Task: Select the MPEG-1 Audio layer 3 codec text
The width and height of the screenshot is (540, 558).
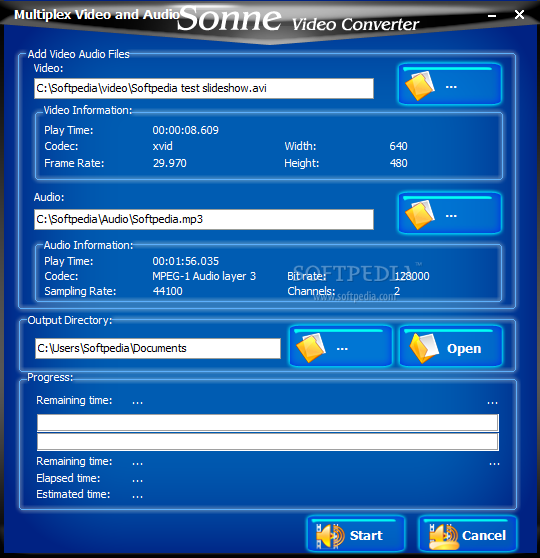Action: click(x=204, y=276)
